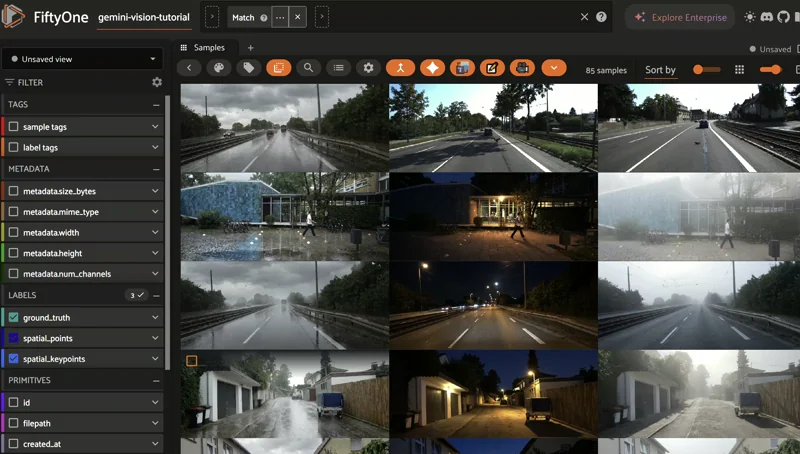Click the list view icon in toolbar

[338, 68]
